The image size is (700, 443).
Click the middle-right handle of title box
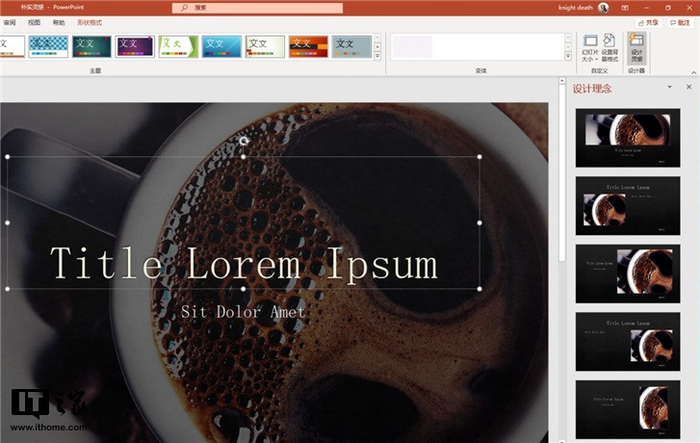(x=479, y=223)
